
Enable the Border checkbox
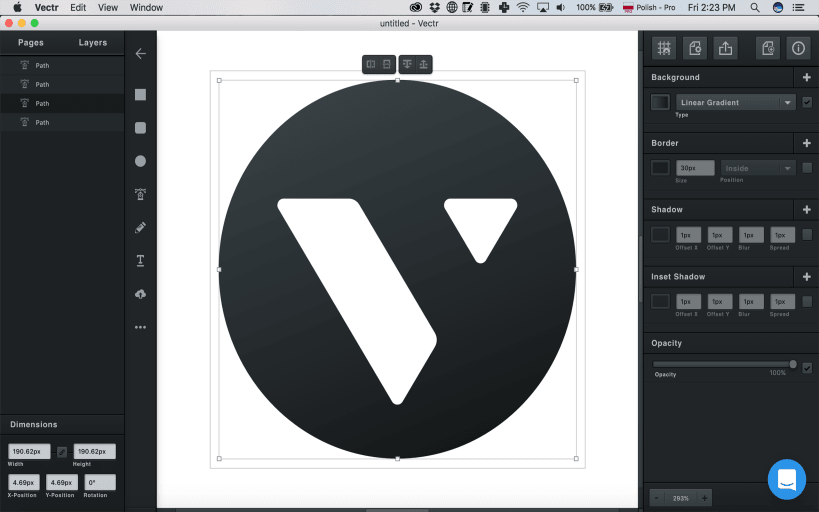point(807,168)
